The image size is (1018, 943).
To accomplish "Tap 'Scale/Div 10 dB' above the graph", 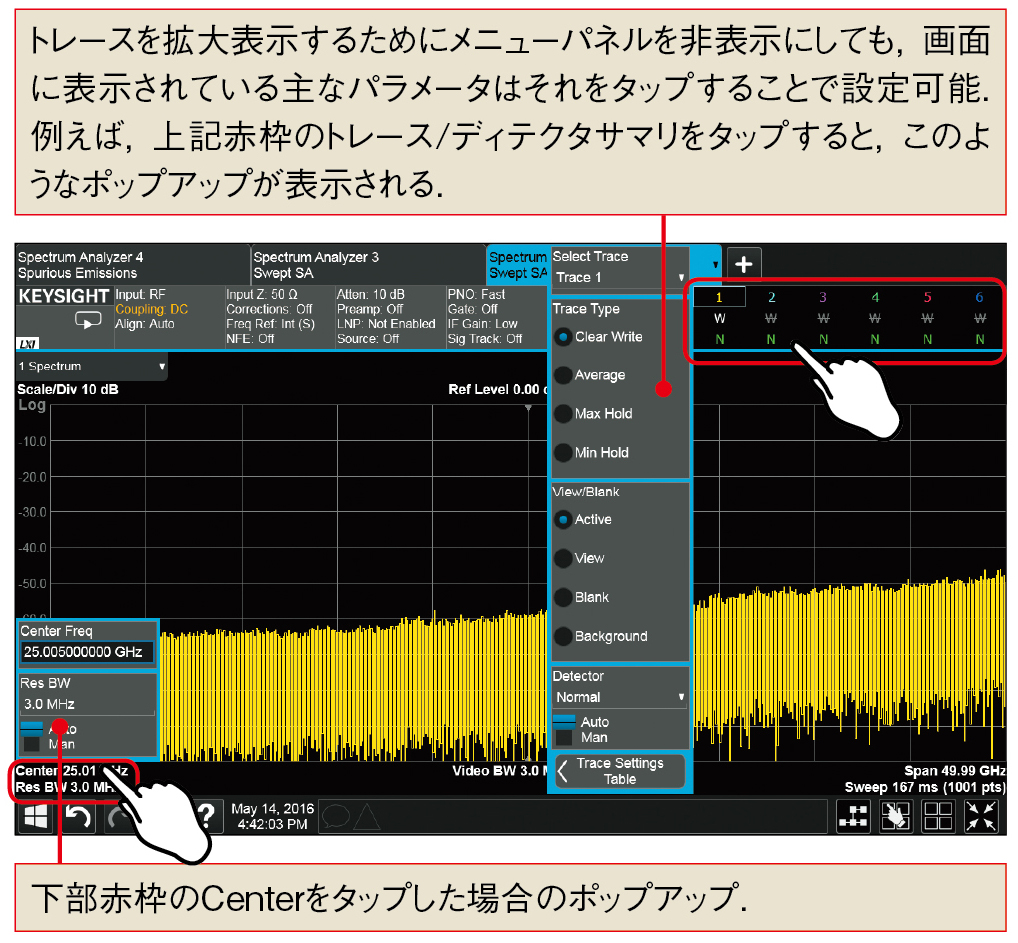I will (x=68, y=390).
